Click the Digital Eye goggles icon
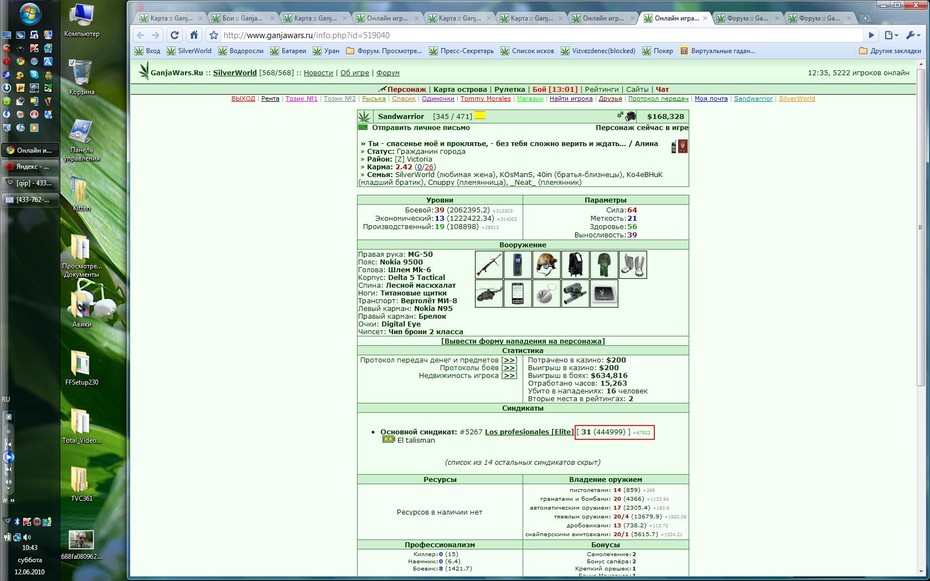The width and height of the screenshot is (930, 581). coord(575,293)
